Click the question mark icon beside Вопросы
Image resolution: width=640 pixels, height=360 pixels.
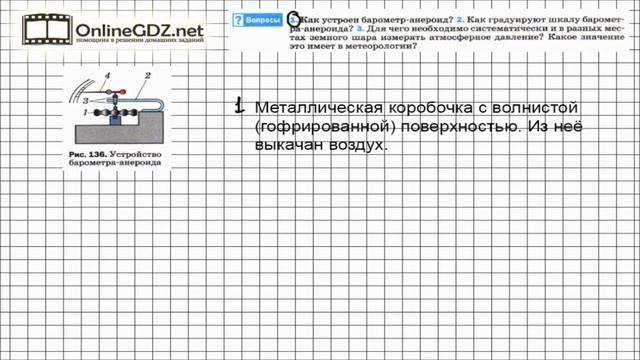coord(238,20)
